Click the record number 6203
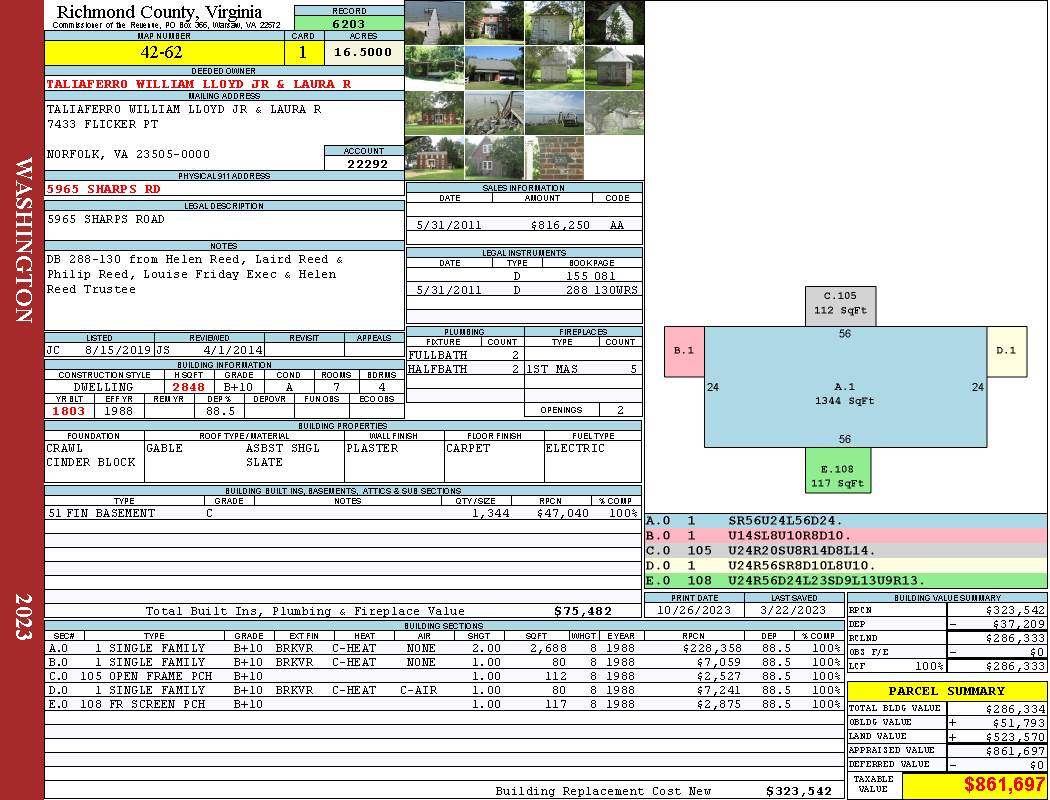 click(x=349, y=23)
